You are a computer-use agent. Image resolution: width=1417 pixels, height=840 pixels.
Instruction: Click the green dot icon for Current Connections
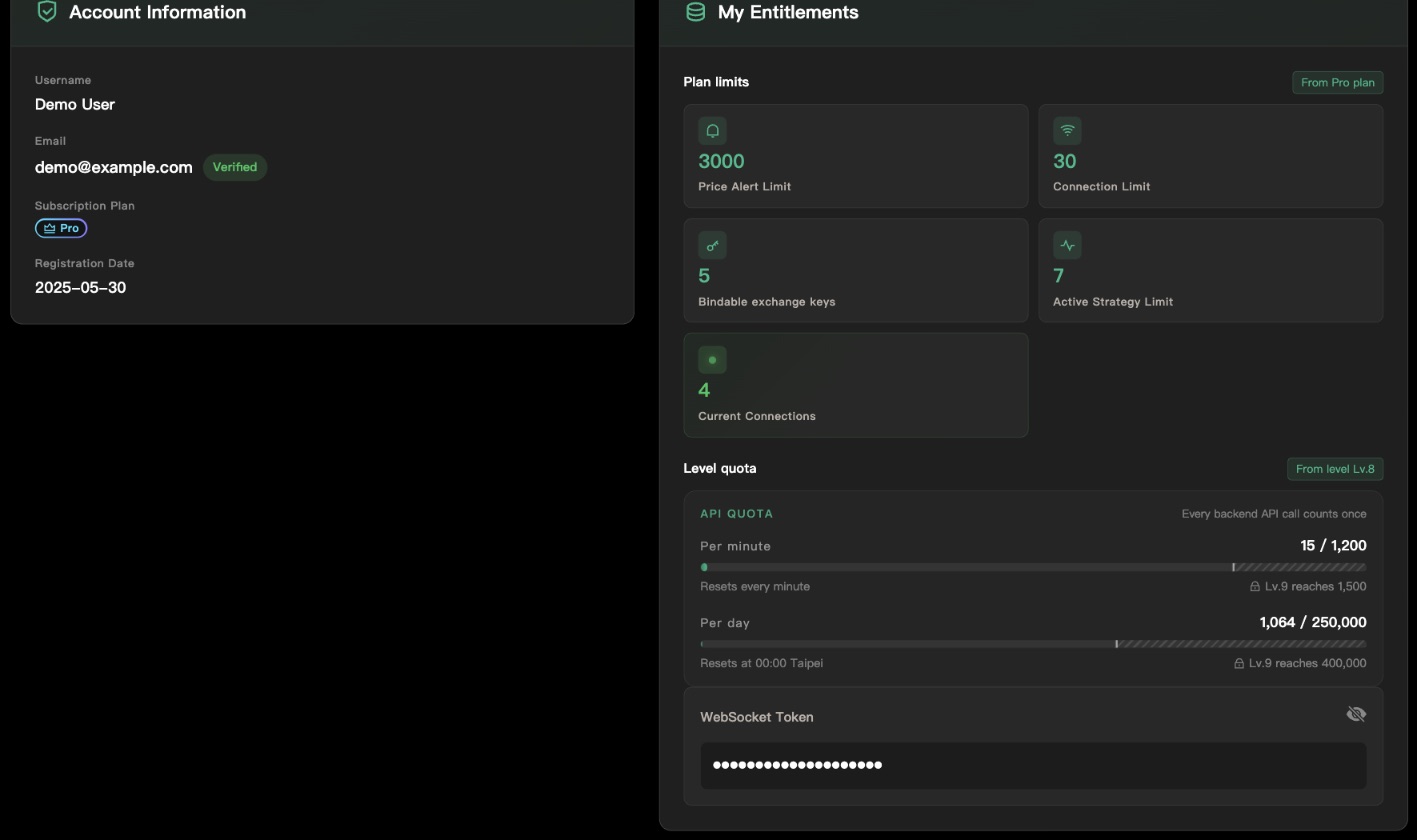(712, 360)
